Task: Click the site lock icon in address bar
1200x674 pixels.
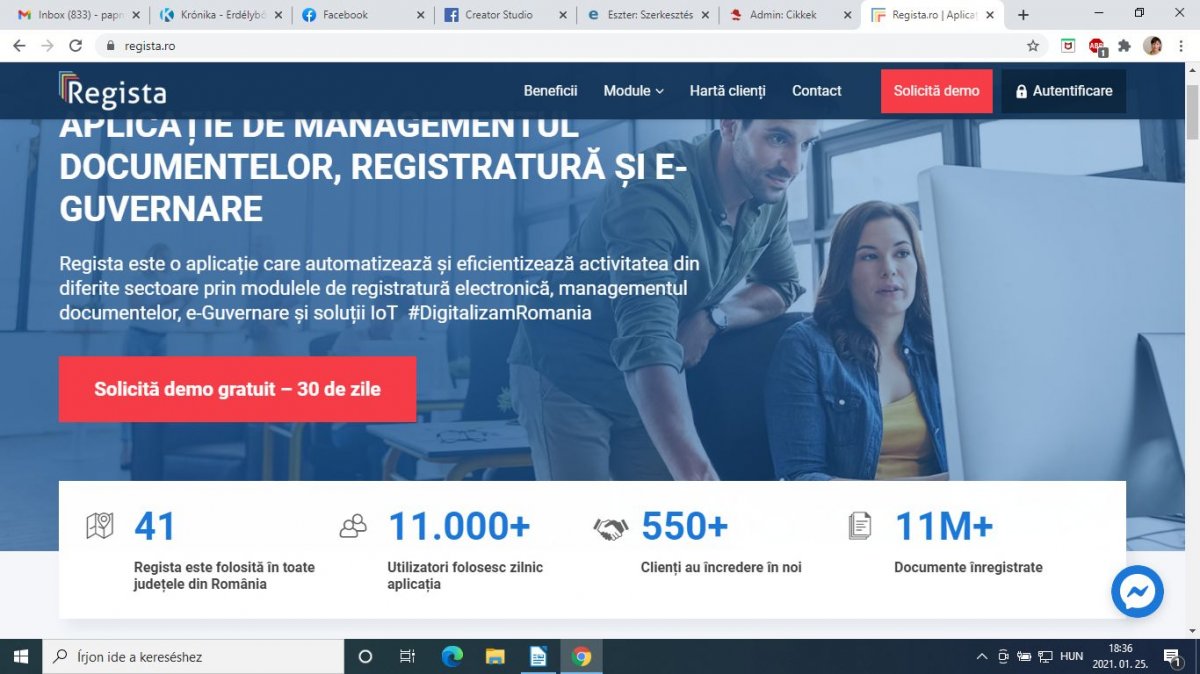Action: (110, 46)
